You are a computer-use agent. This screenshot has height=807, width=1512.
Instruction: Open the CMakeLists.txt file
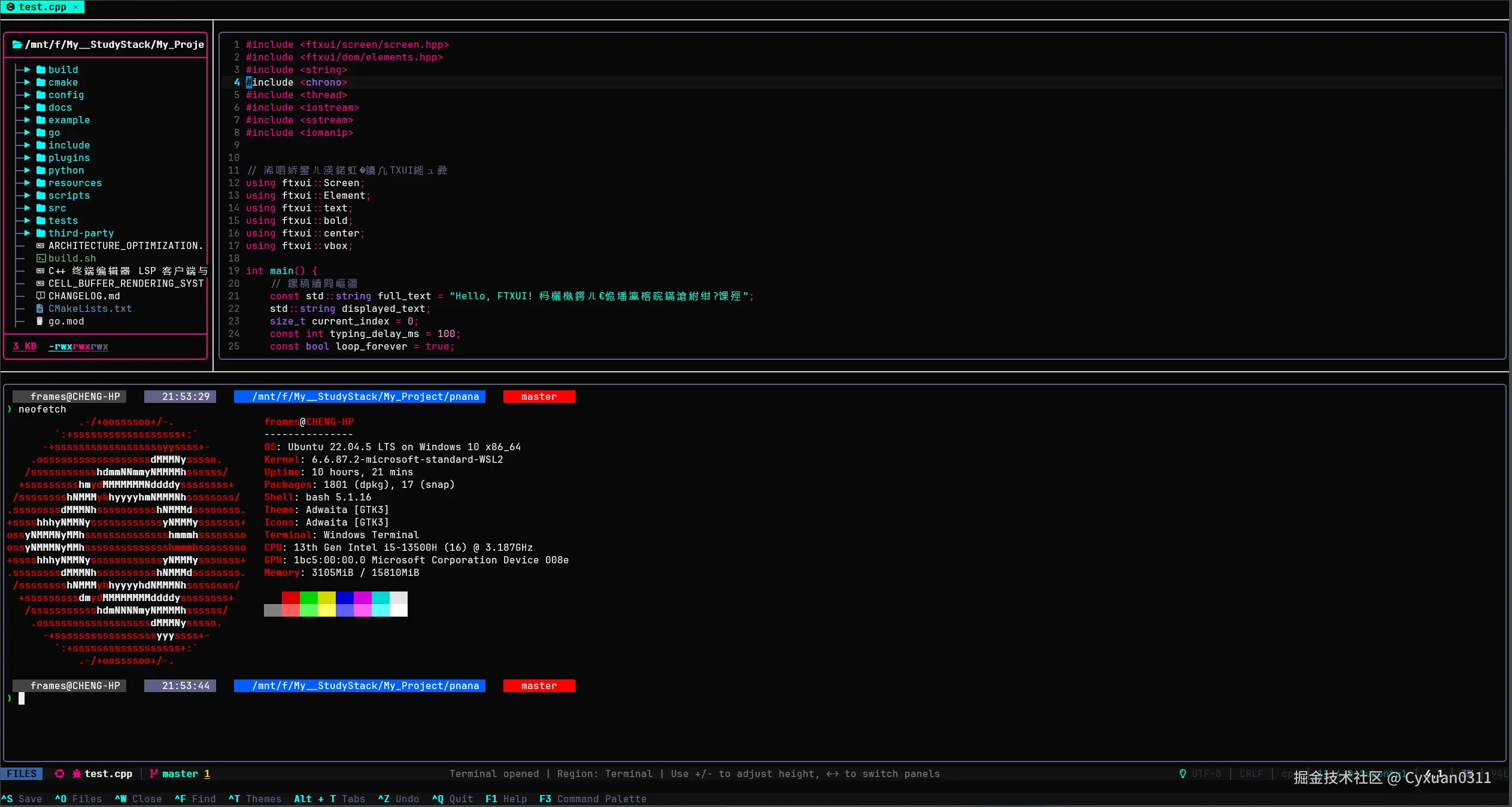coord(90,308)
